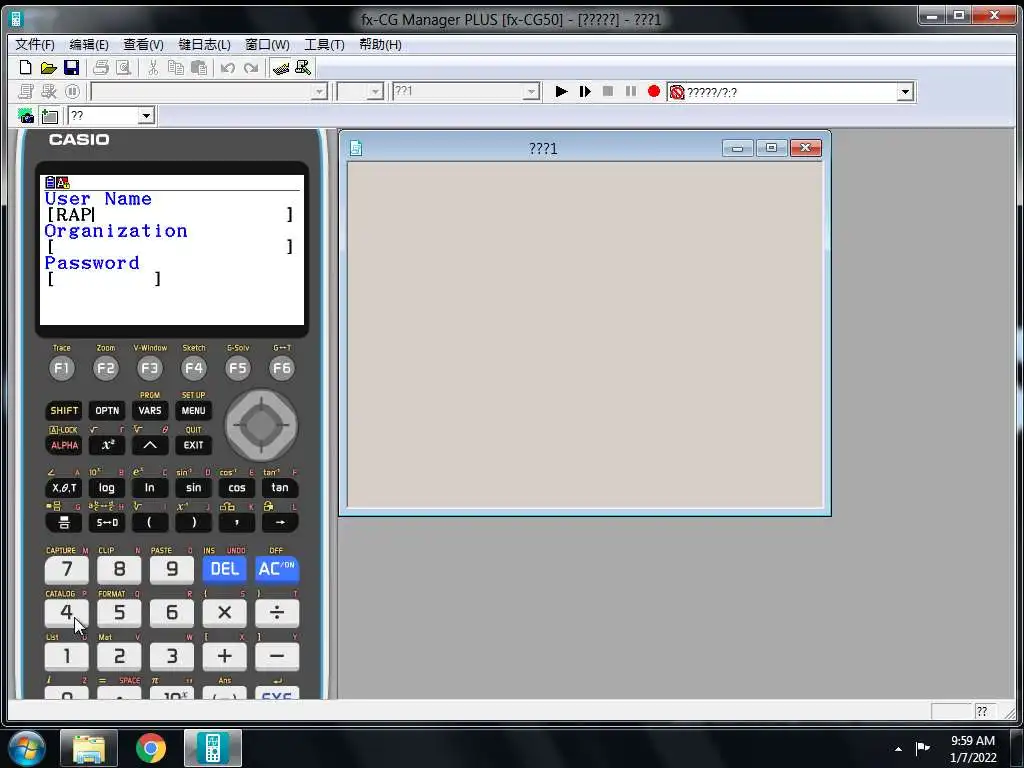Open the 窗口(W) menu
The width and height of the screenshot is (1024, 768).
click(x=267, y=44)
